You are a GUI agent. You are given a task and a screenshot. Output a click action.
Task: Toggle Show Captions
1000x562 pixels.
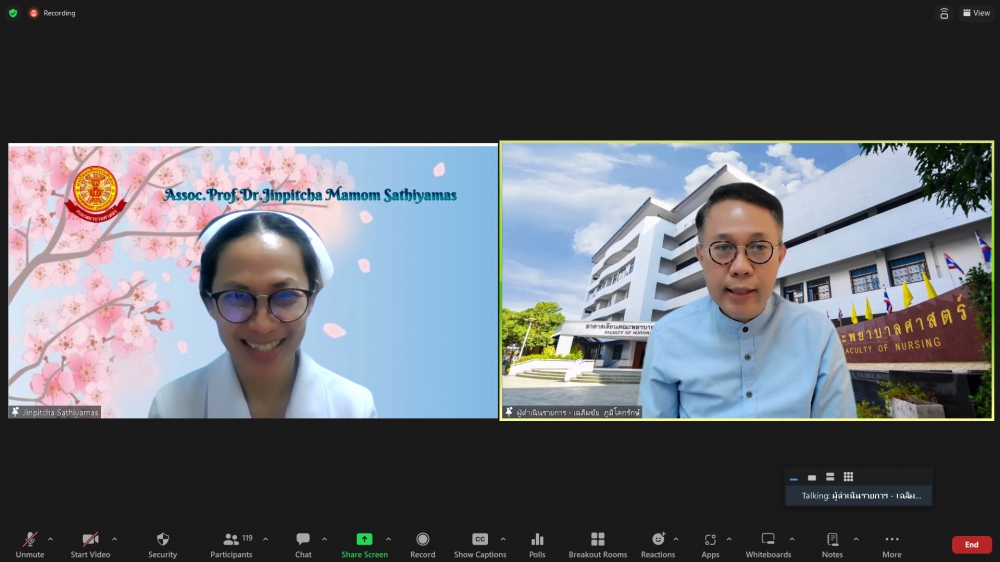480,544
